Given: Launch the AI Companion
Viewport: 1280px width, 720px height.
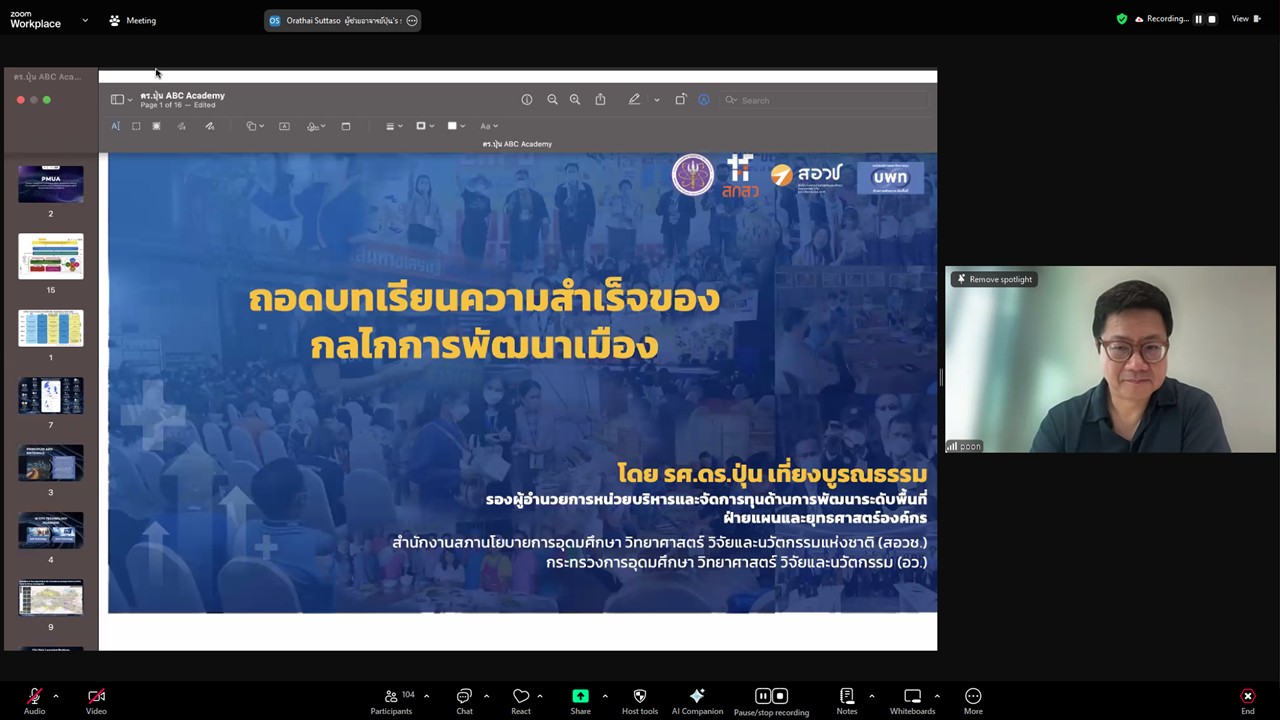Looking at the screenshot, I should click(697, 701).
